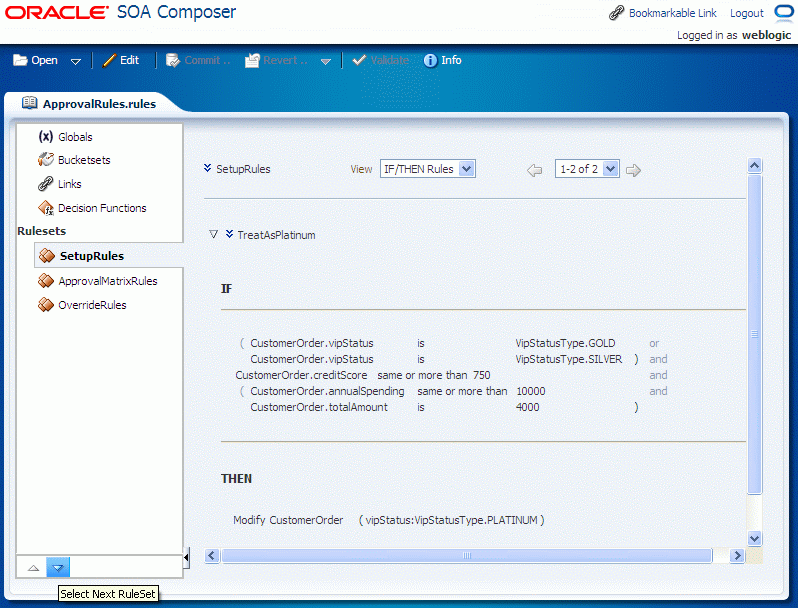
Task: Collapse the TreatAsPlatinum rule triangle
Action: pos(214,235)
